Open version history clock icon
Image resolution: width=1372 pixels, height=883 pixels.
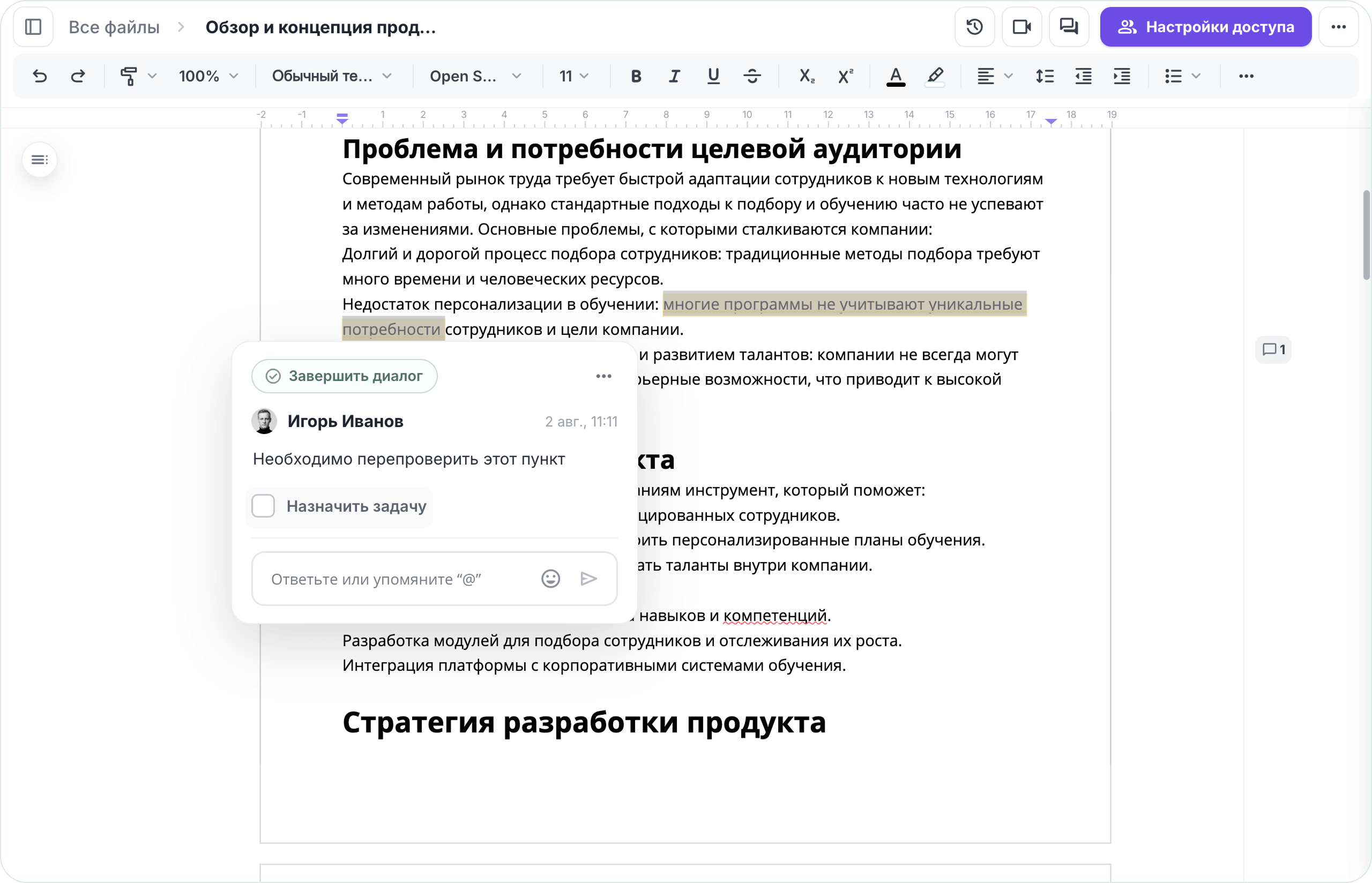(x=974, y=27)
